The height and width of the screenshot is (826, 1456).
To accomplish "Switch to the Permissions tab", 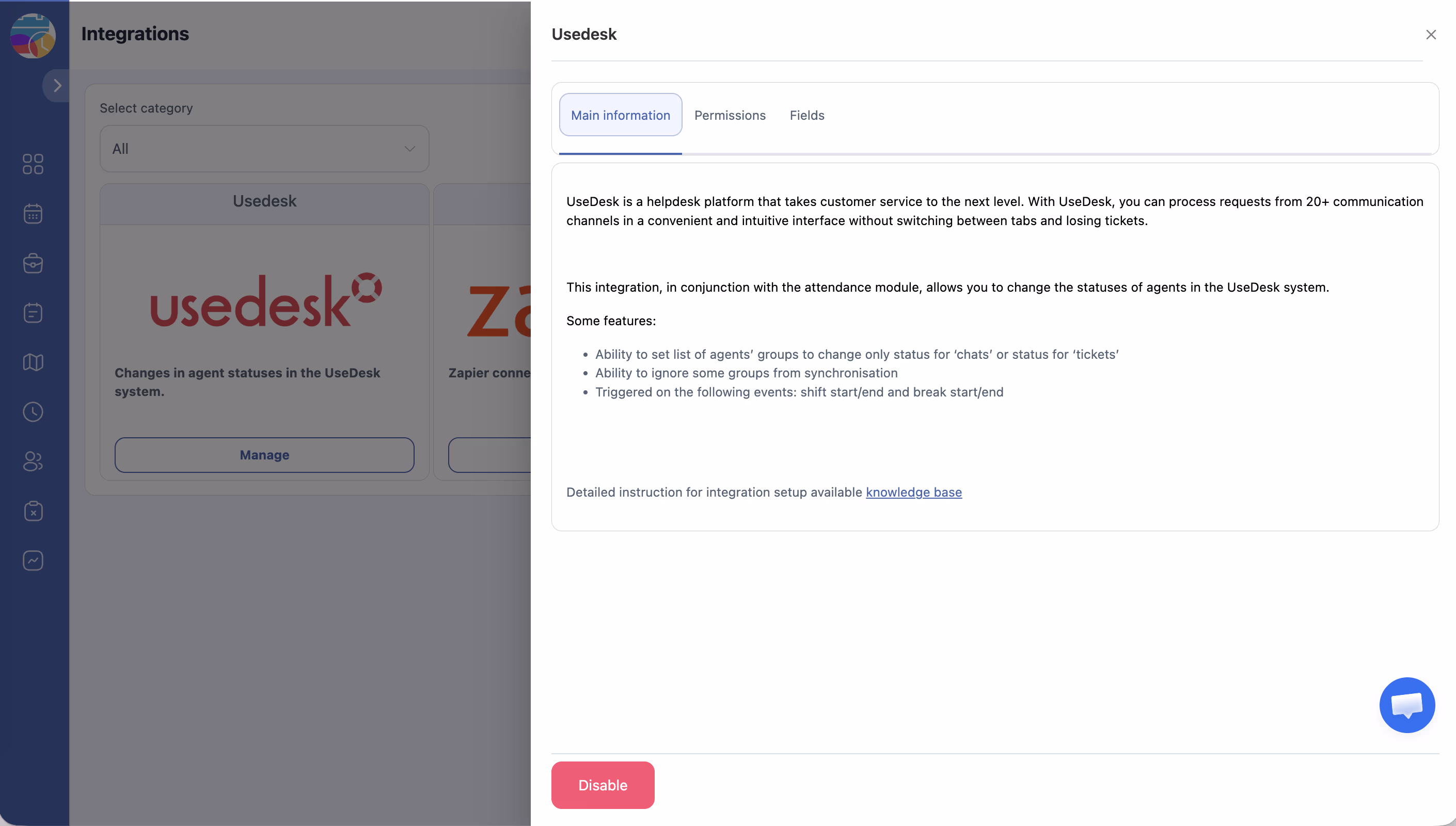I will click(730, 115).
